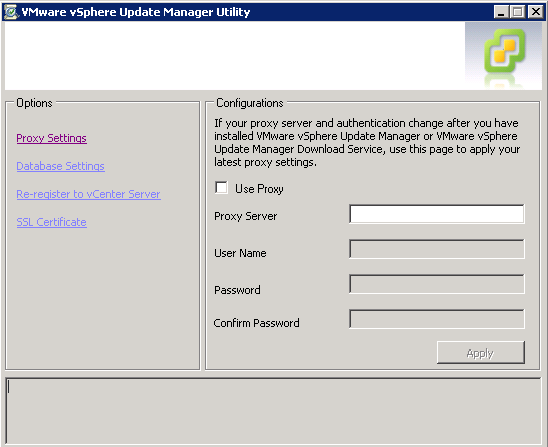Click the Configurations group box title

250,103
